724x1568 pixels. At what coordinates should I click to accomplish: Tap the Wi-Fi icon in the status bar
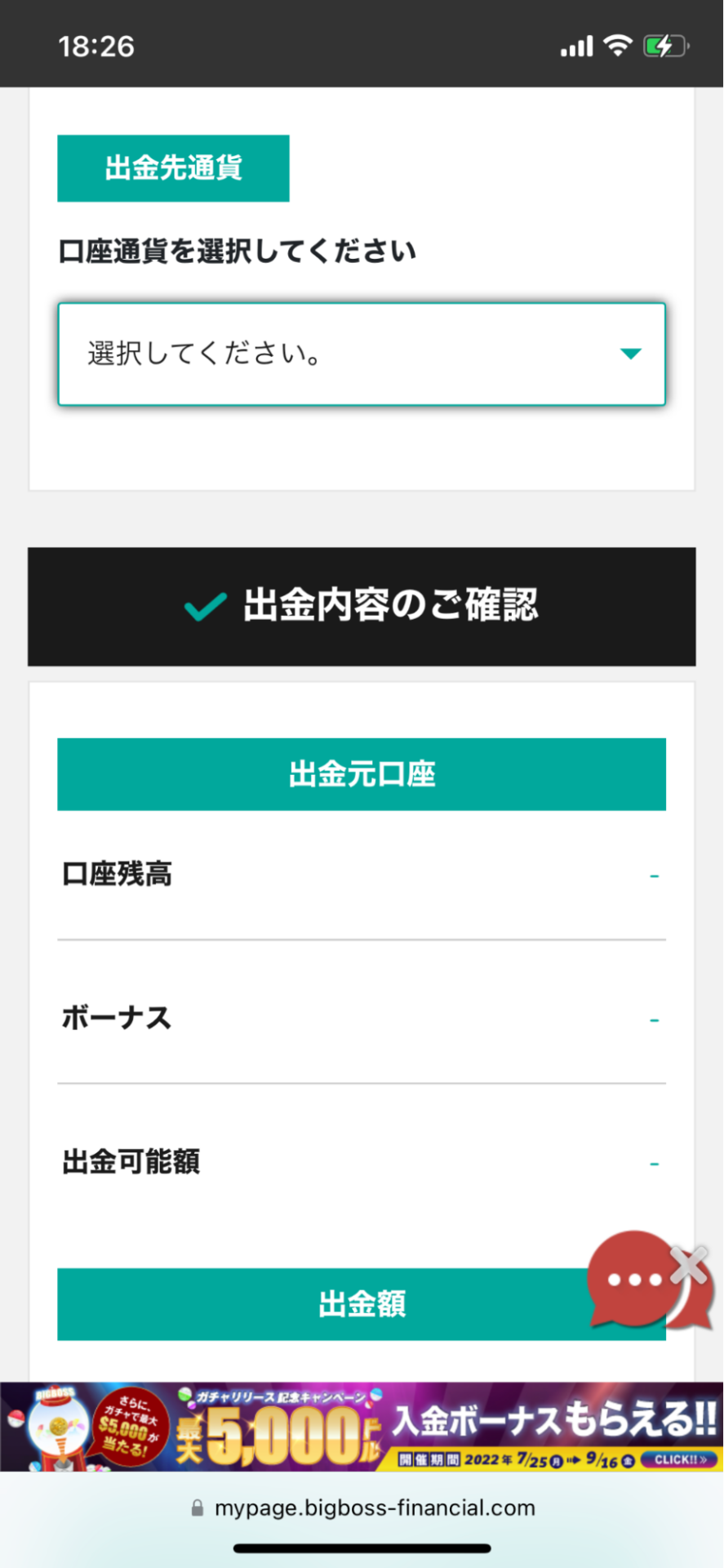point(618,46)
